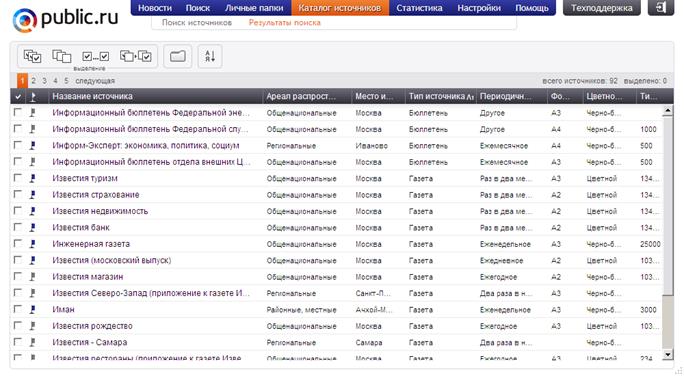Open the Поиск menu
The height and width of the screenshot is (376, 684).
point(198,8)
